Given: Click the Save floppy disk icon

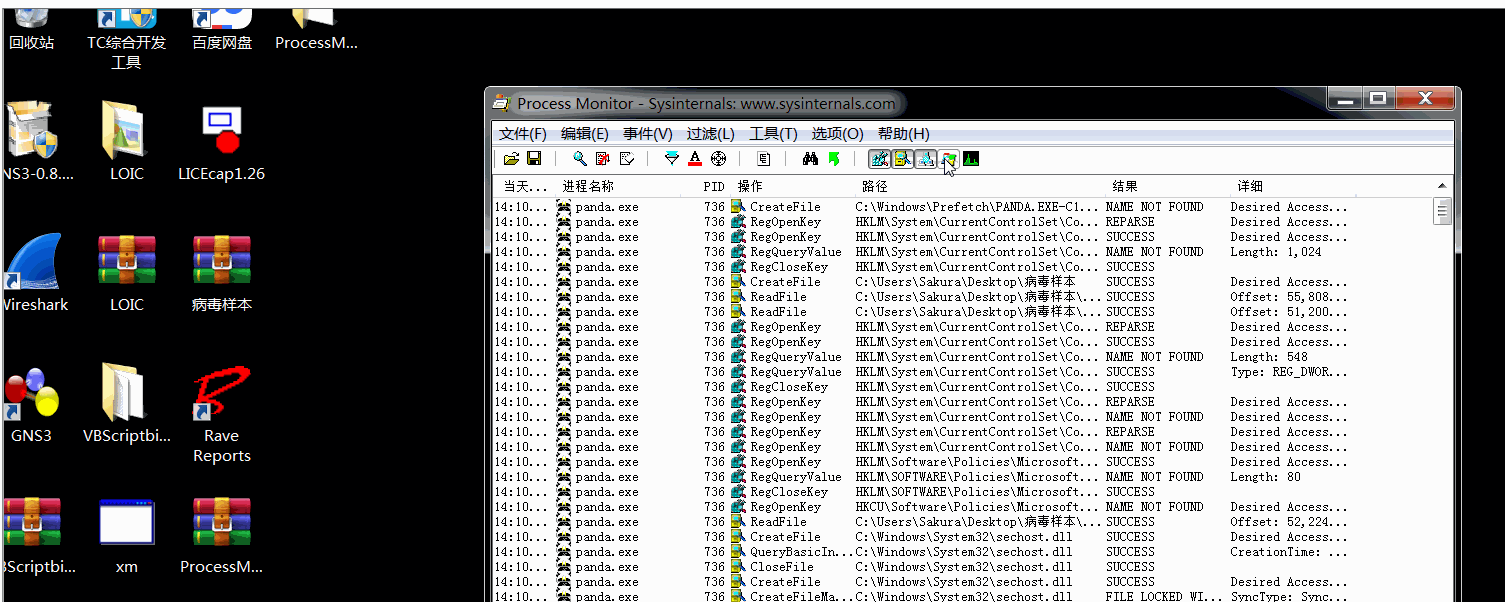Looking at the screenshot, I should click(x=534, y=159).
